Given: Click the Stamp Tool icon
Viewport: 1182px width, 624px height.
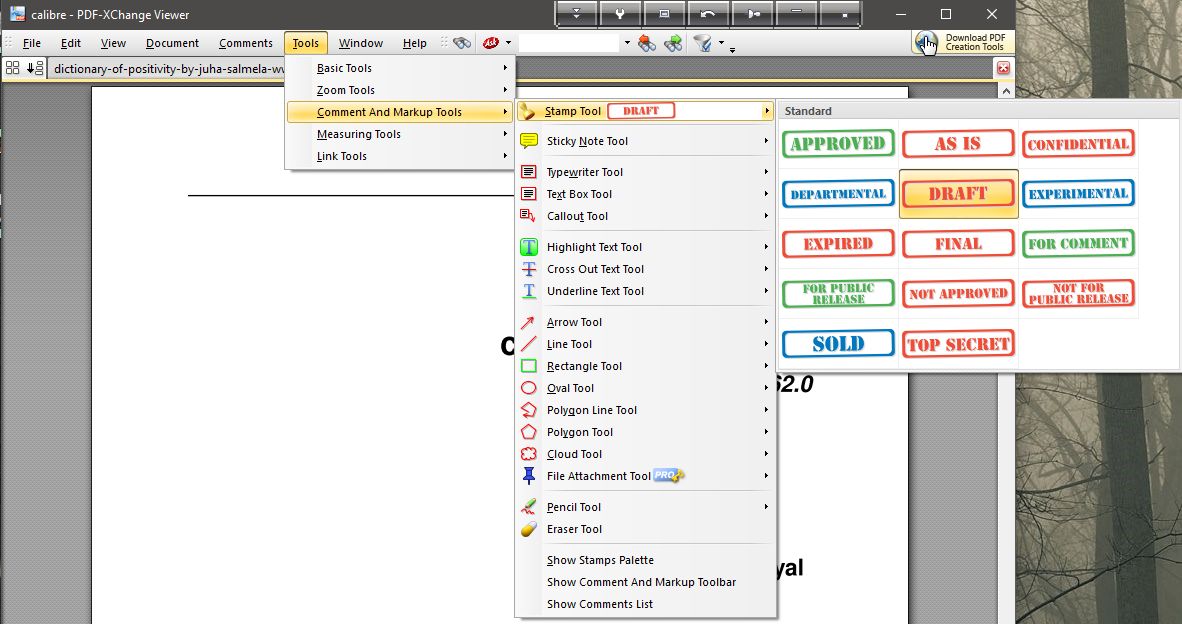Looking at the screenshot, I should coord(528,111).
